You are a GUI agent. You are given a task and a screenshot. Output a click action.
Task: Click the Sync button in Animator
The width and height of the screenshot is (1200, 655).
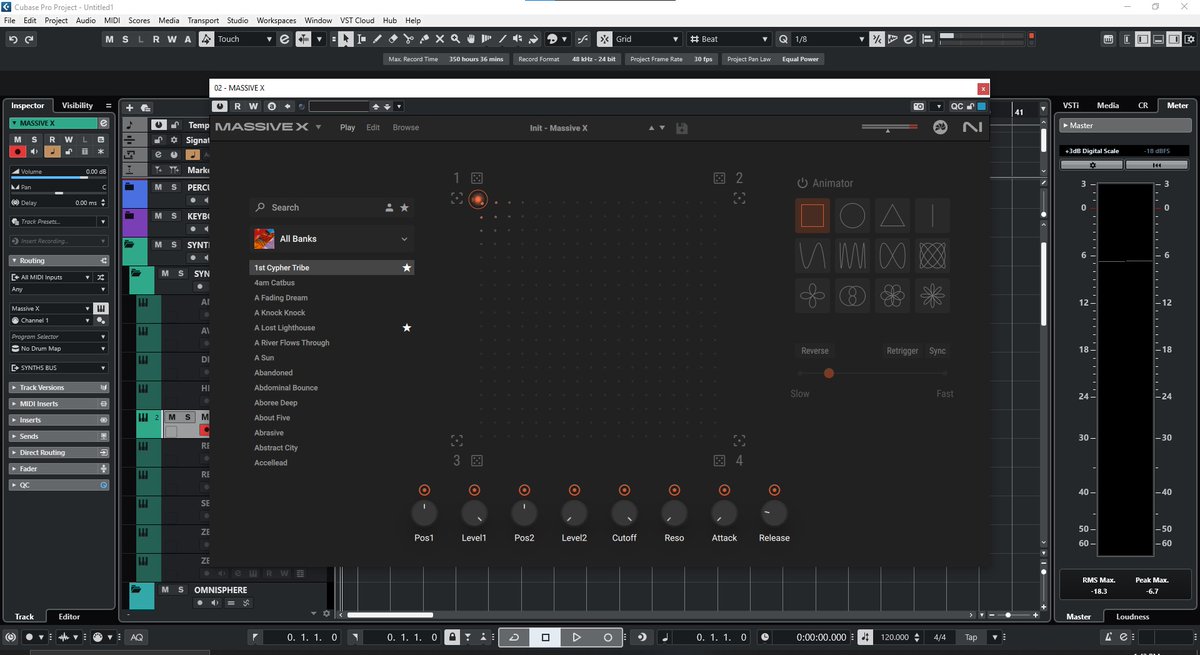[x=937, y=351]
